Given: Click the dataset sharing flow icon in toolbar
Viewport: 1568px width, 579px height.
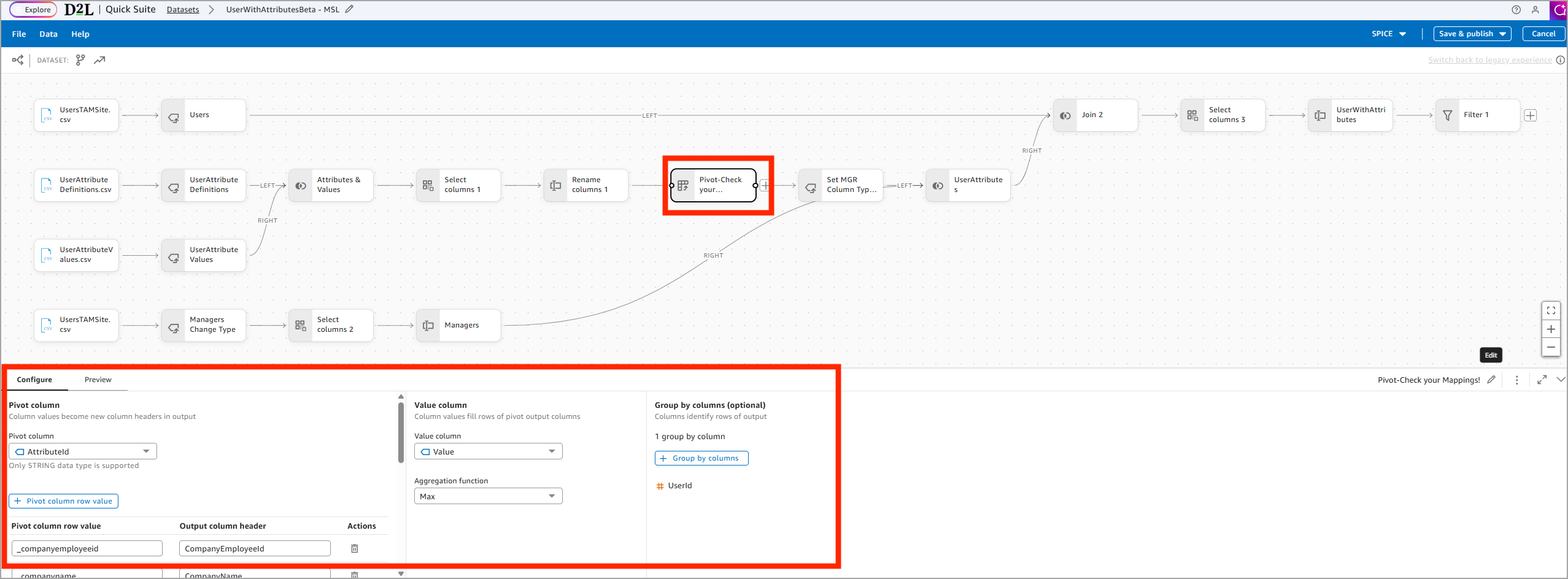Looking at the screenshot, I should point(17,59).
